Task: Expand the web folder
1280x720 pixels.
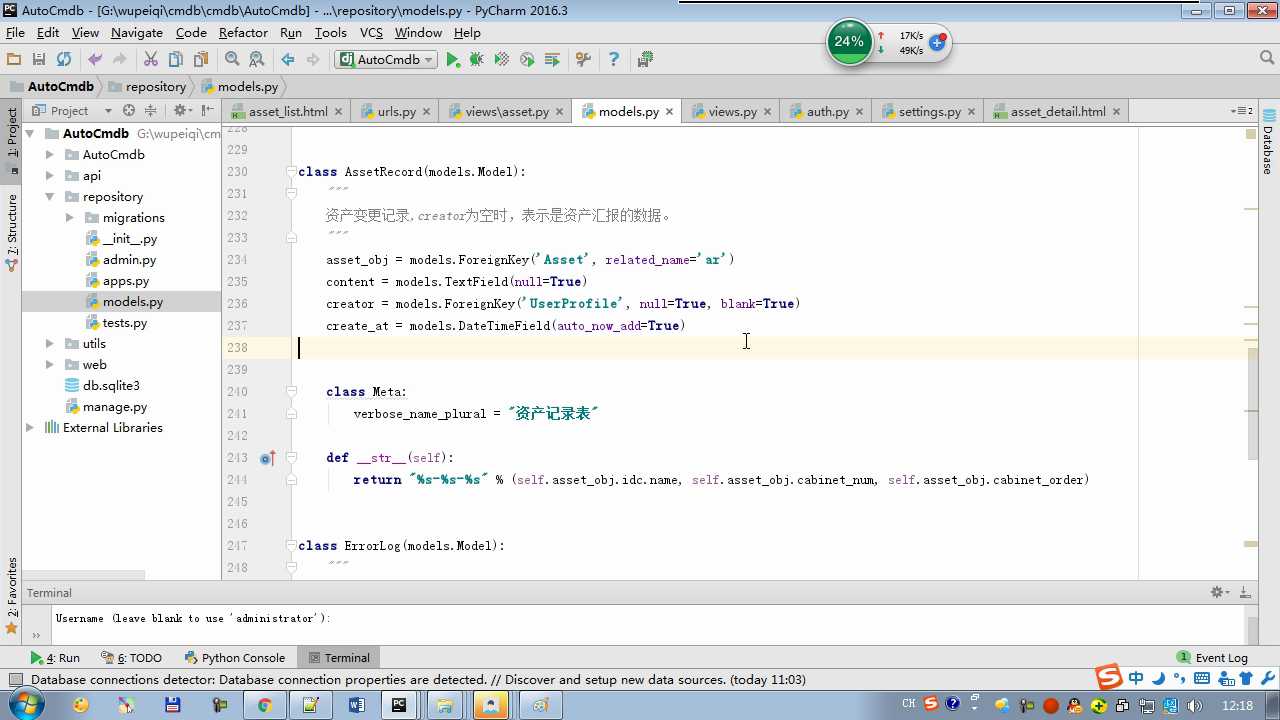Action: click(49, 365)
